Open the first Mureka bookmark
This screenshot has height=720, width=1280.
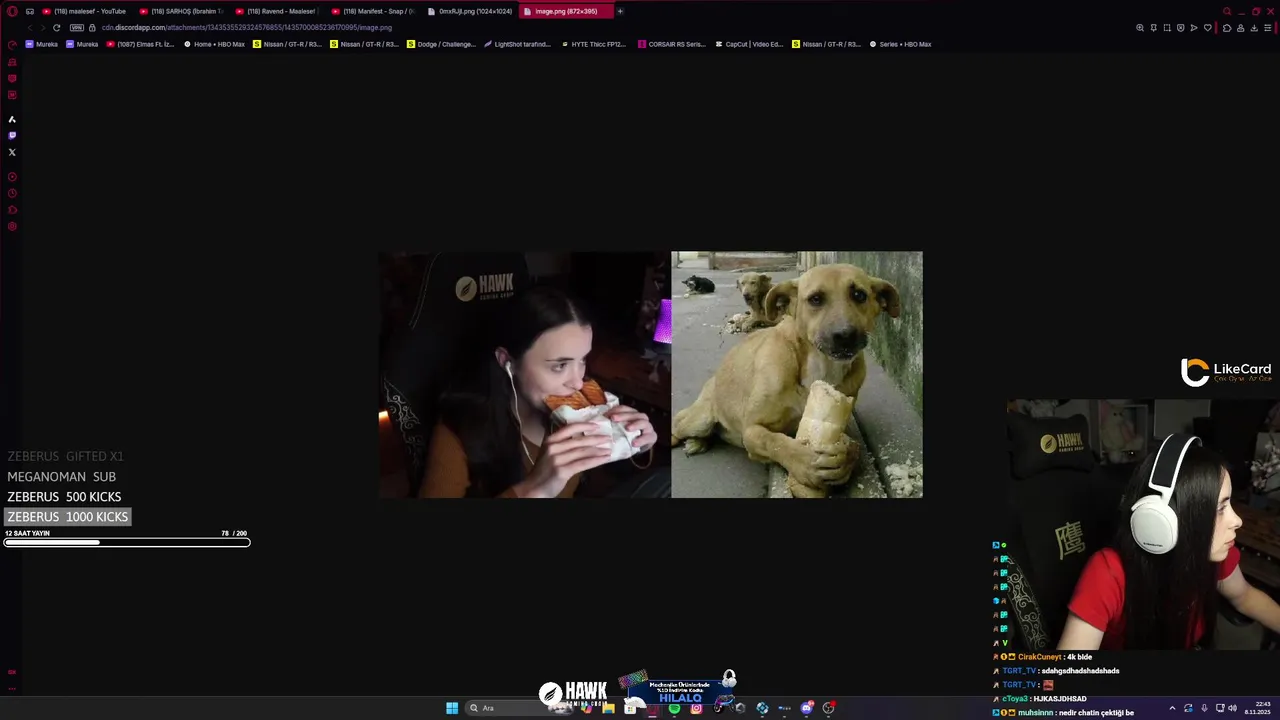point(42,44)
